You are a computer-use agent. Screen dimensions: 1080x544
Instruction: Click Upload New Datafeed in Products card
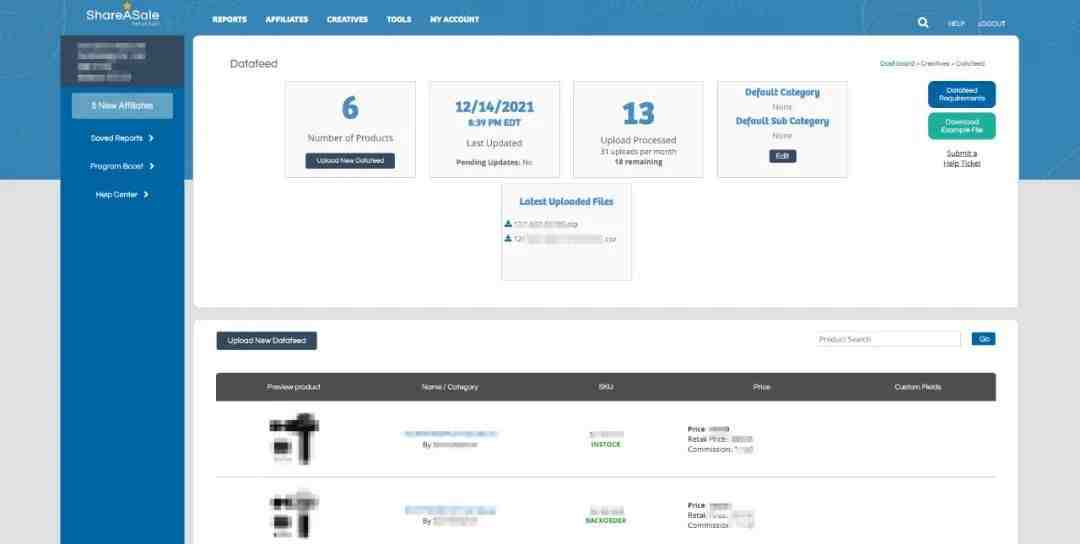350,160
